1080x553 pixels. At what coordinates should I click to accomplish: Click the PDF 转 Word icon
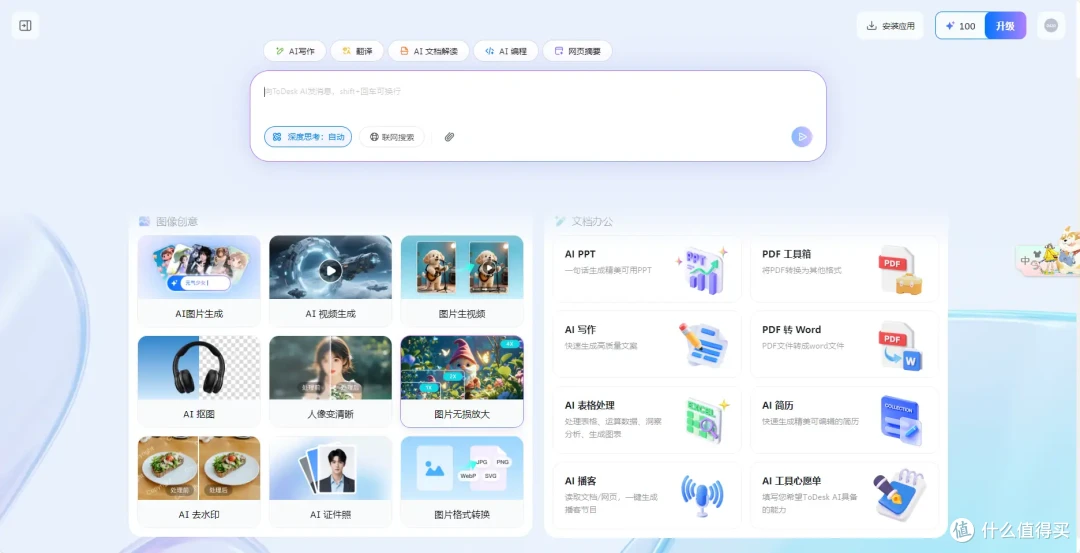coord(900,346)
